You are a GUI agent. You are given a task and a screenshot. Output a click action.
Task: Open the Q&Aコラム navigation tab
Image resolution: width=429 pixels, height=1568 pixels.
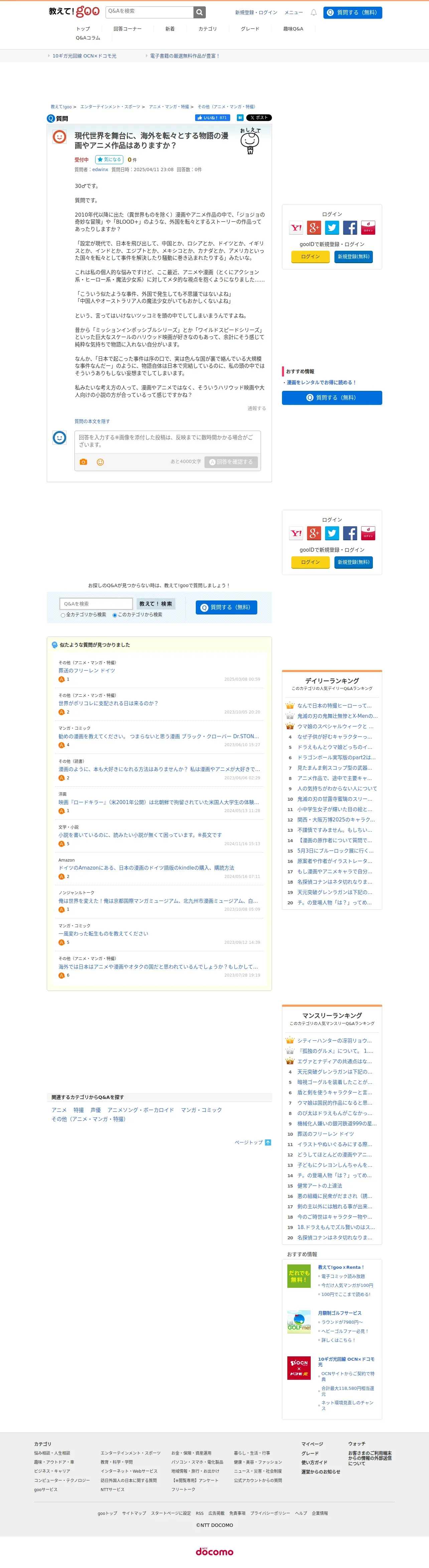pos(88,38)
